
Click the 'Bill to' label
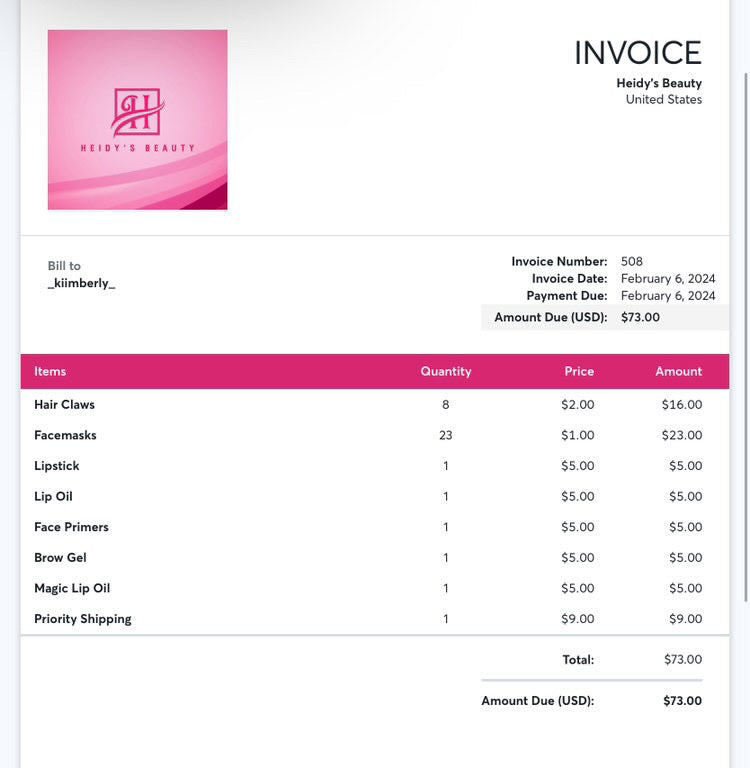[64, 266]
